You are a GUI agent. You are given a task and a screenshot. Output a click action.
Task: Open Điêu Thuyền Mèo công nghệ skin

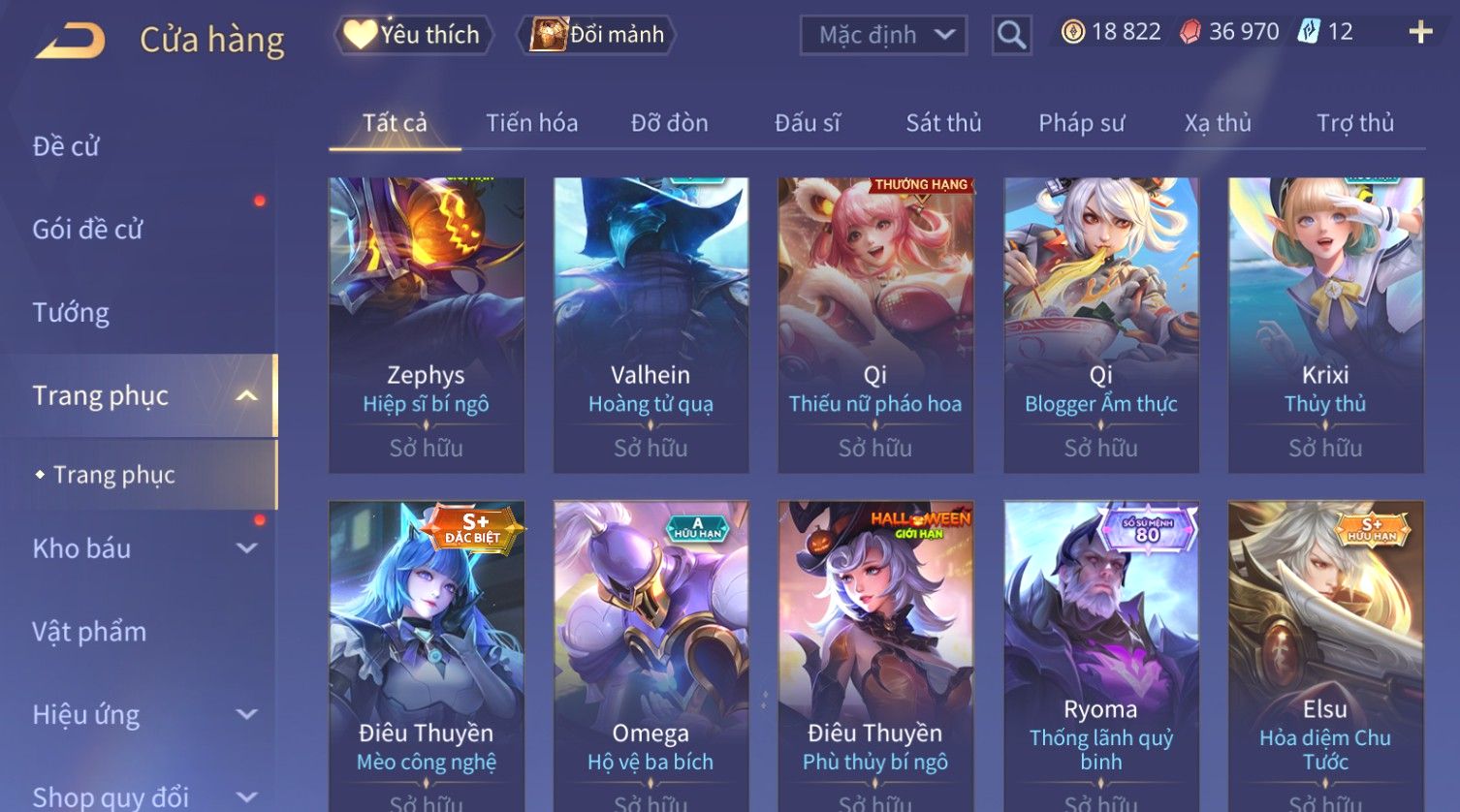click(x=427, y=656)
